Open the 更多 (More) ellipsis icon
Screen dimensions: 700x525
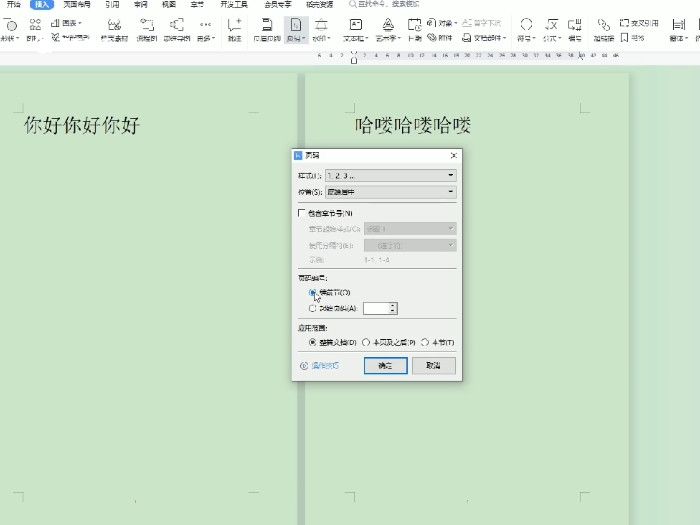tap(205, 25)
